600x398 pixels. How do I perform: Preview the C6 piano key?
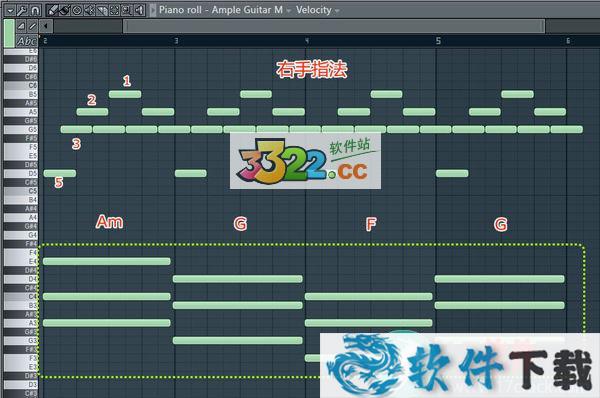pyautogui.click(x=21, y=85)
